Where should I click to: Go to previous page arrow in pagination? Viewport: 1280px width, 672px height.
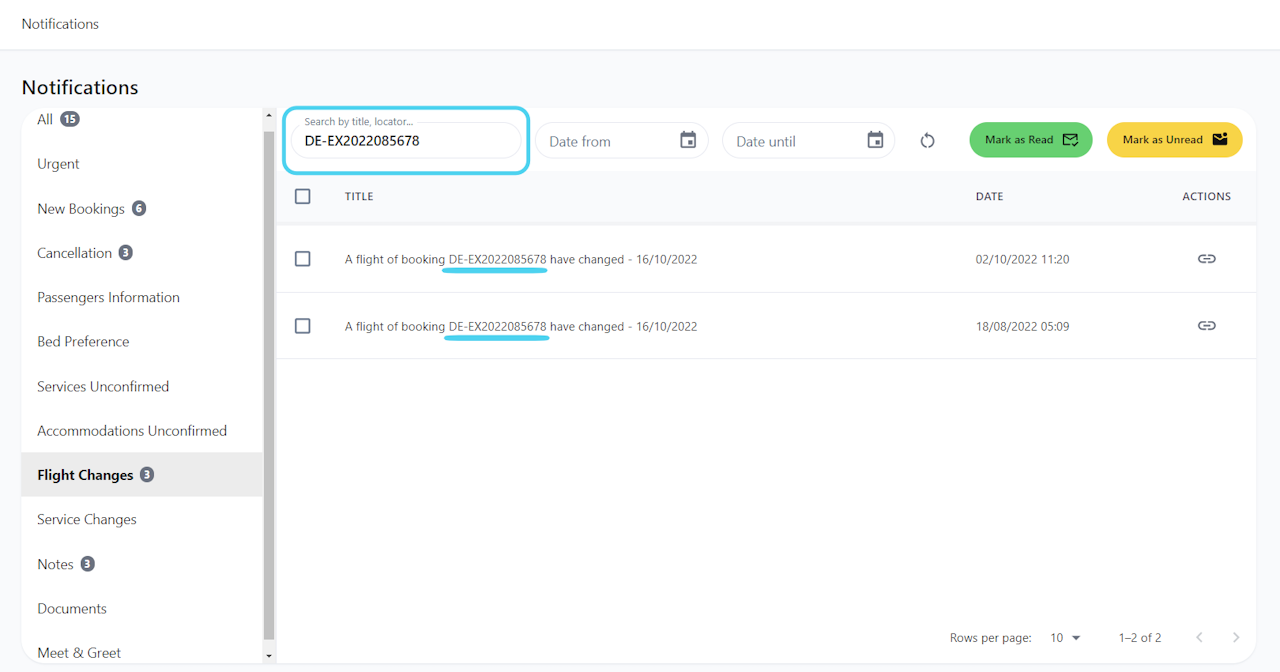1199,637
